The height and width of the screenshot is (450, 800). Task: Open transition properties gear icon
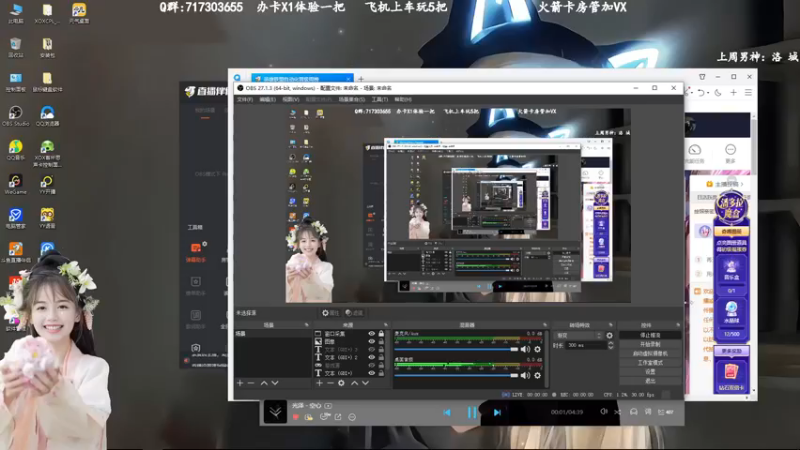click(609, 336)
